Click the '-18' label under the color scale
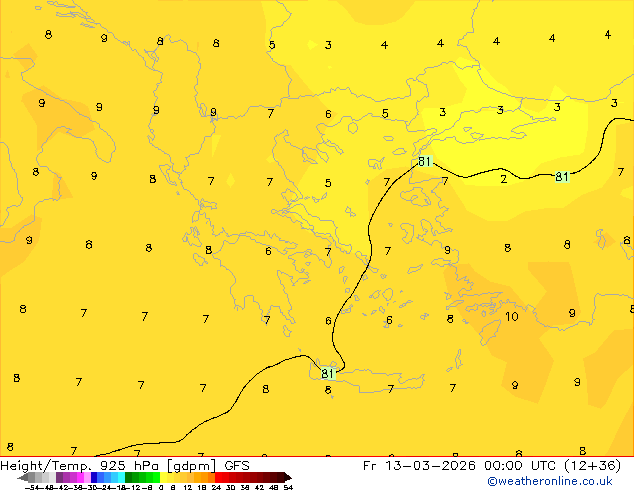Screen dimensions: 634x490 point(119,488)
